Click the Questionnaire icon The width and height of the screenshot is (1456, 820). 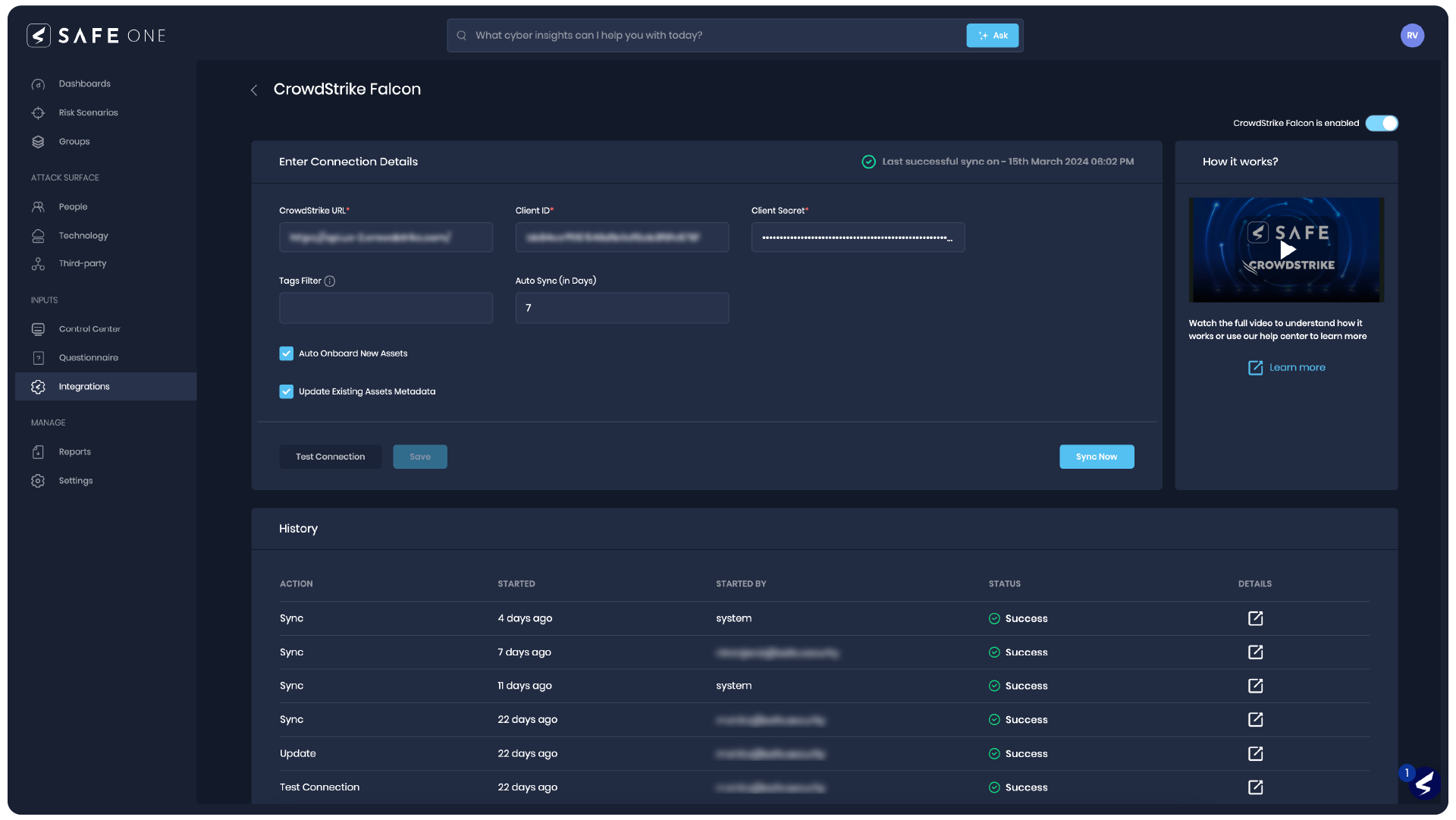tap(39, 357)
